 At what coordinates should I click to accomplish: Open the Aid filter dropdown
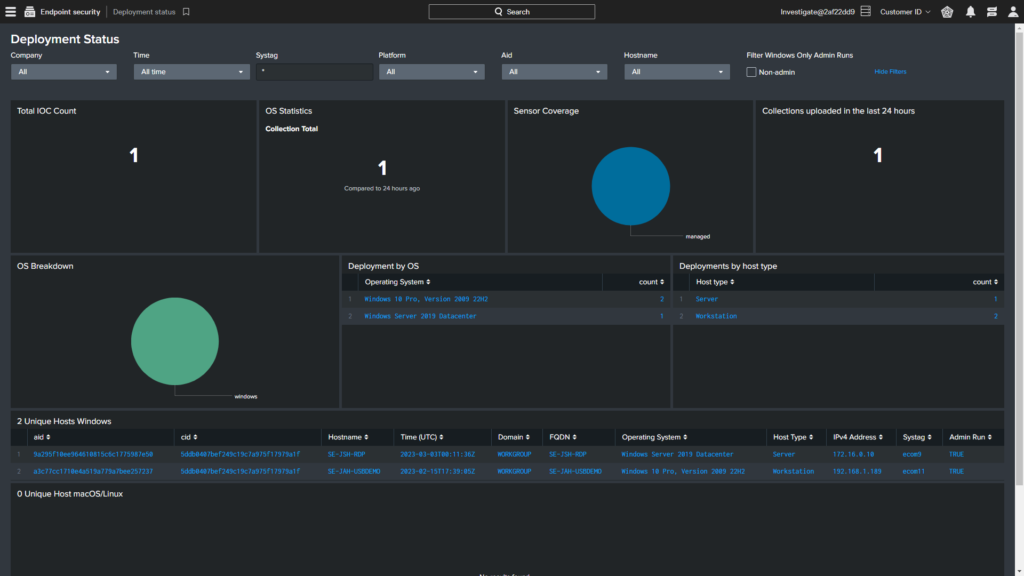(554, 72)
